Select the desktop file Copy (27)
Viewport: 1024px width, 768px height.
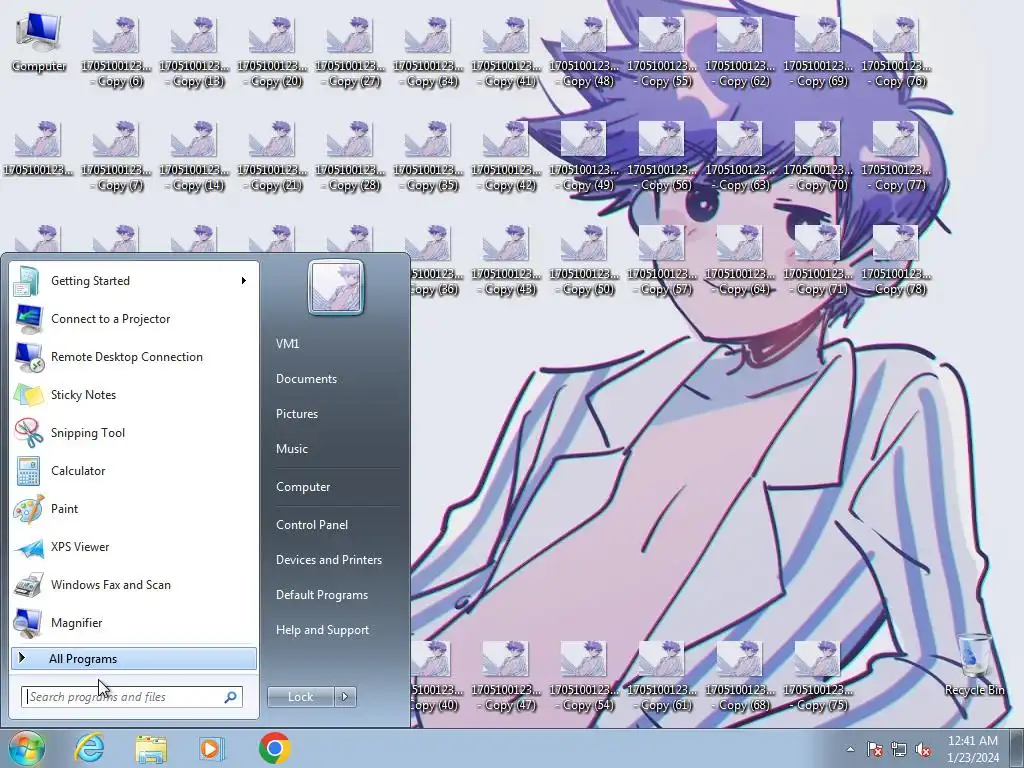point(350,52)
